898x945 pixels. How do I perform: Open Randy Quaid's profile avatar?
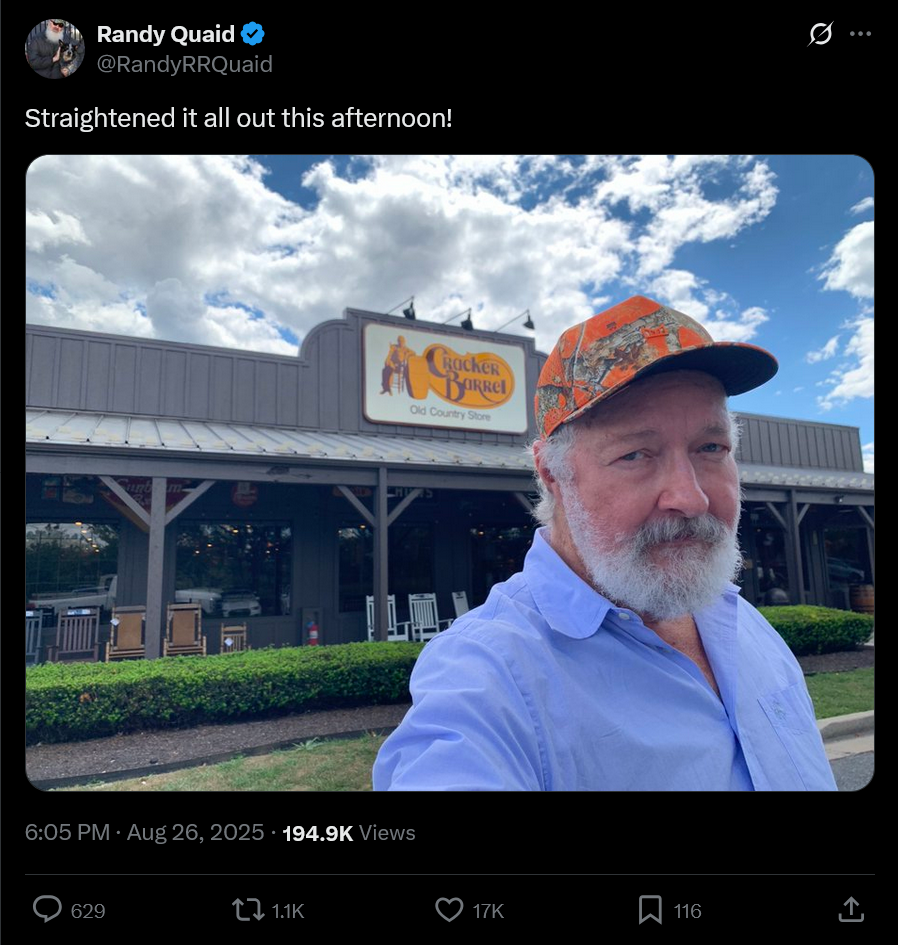(54, 49)
